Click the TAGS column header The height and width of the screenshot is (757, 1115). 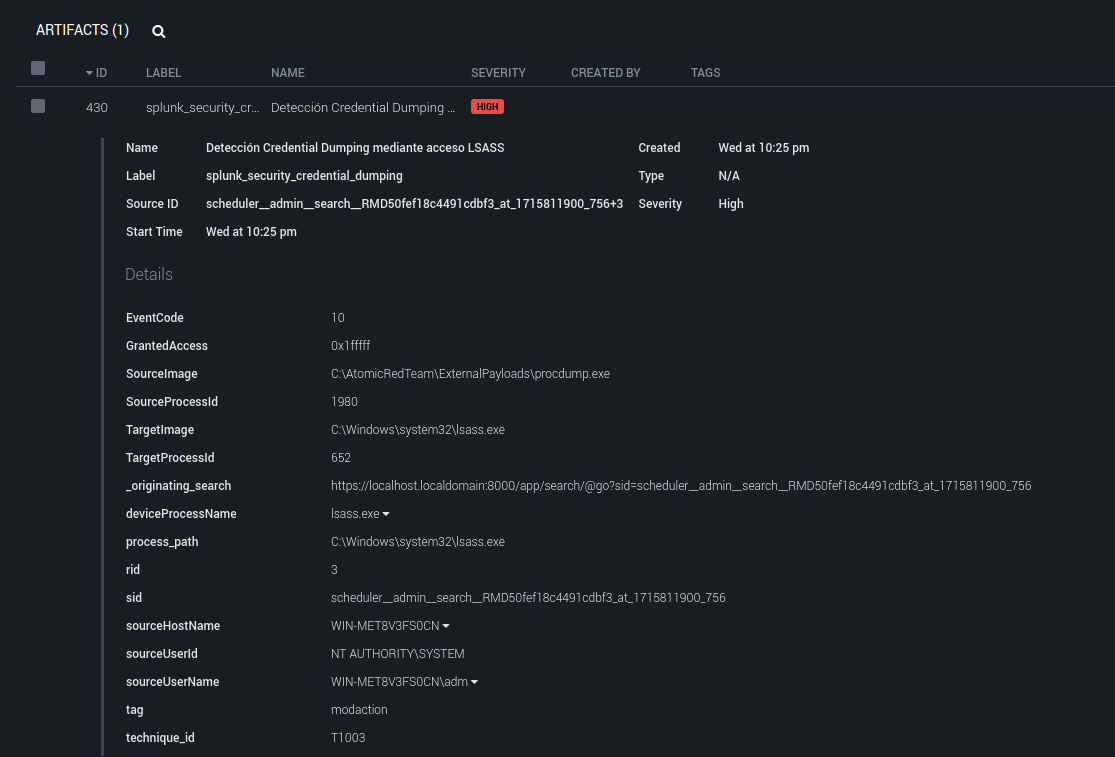[705, 73]
